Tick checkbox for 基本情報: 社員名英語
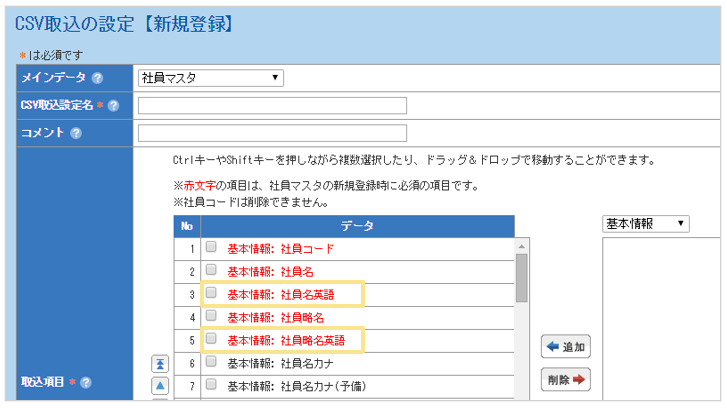 (211, 293)
